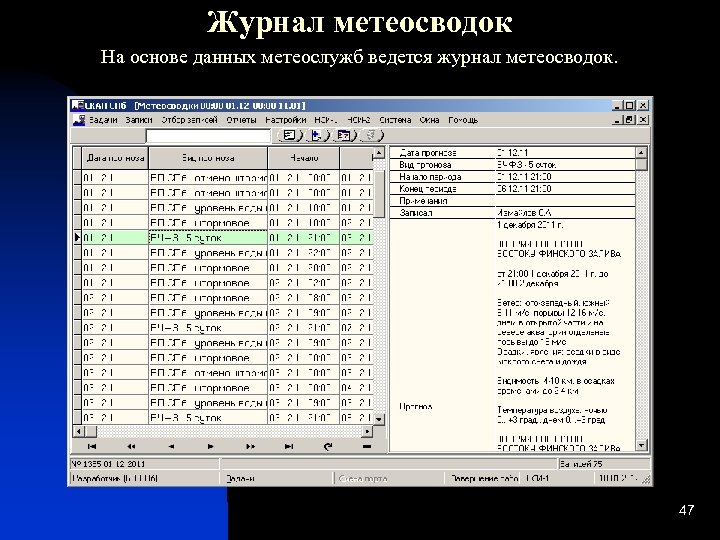Jump to the first record with navigator button
Screen dimensions: 720x540
(x=91, y=446)
